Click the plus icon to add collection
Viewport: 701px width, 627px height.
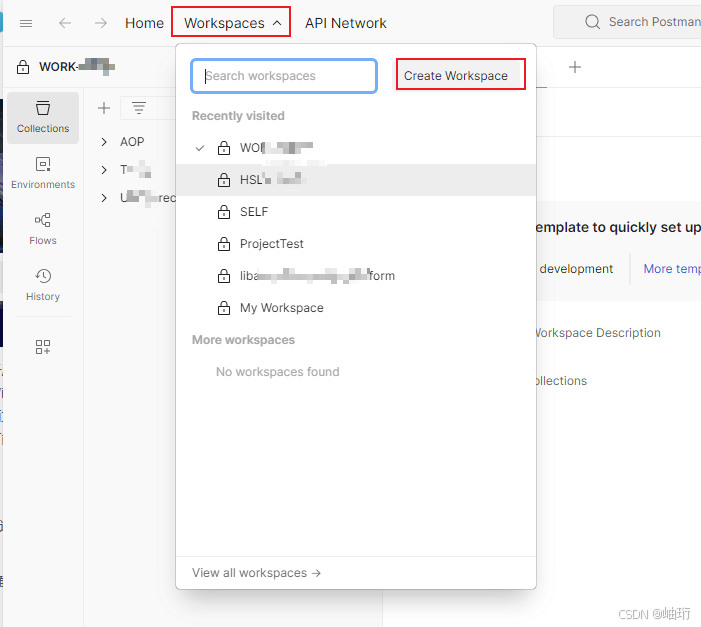click(104, 108)
